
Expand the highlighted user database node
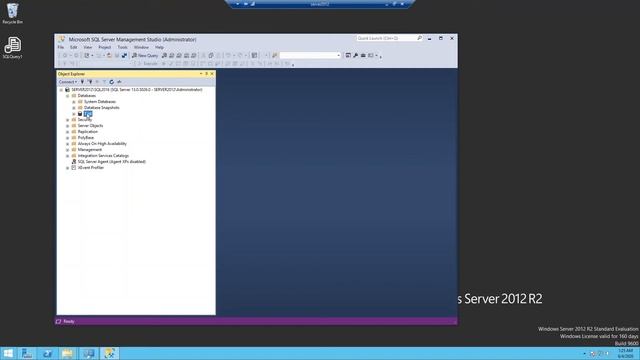pos(74,114)
